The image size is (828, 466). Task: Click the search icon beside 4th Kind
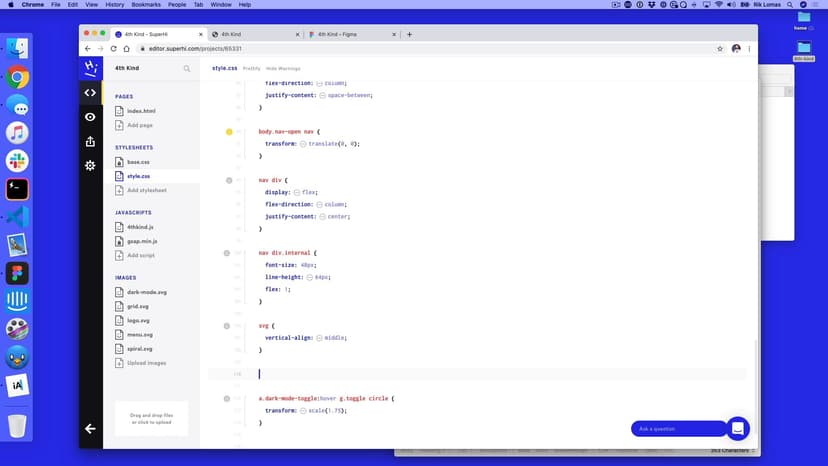click(187, 69)
